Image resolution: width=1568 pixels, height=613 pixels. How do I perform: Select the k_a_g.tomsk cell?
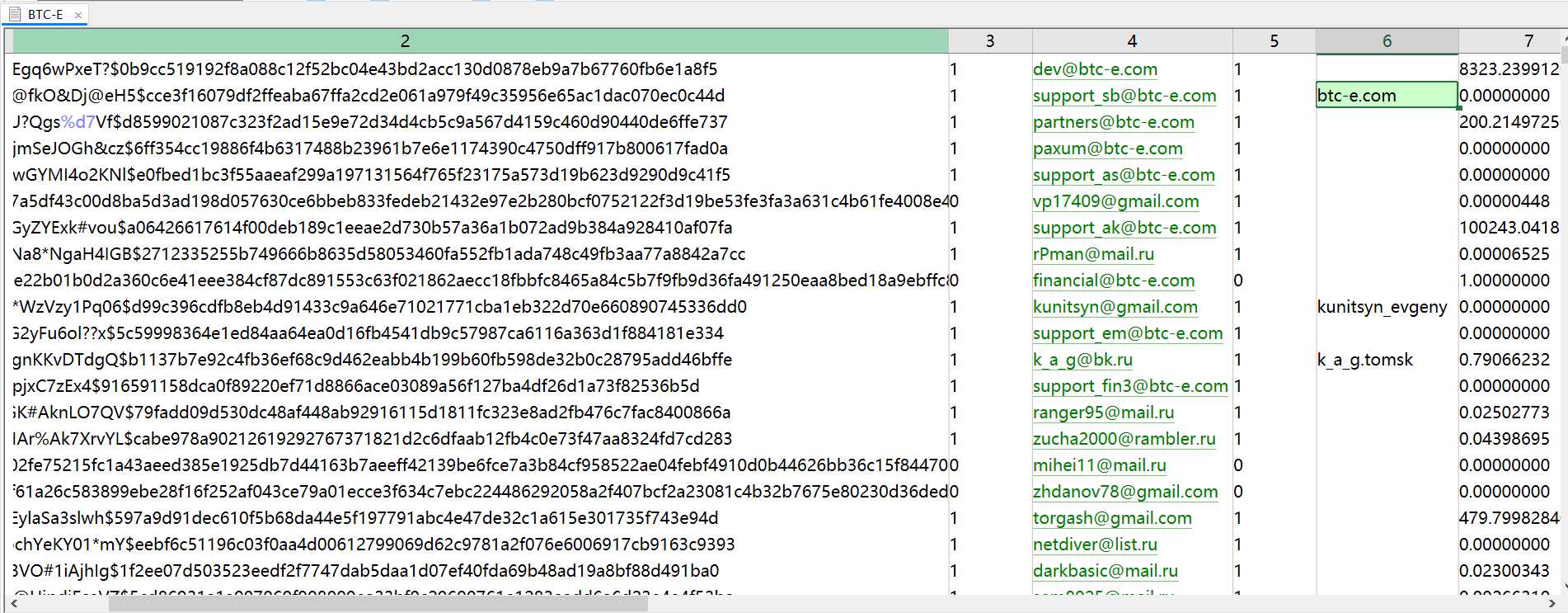[1387, 360]
